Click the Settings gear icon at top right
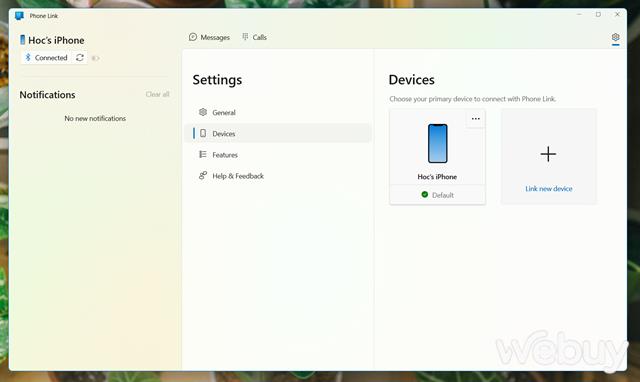The image size is (640, 382). pyautogui.click(x=616, y=37)
